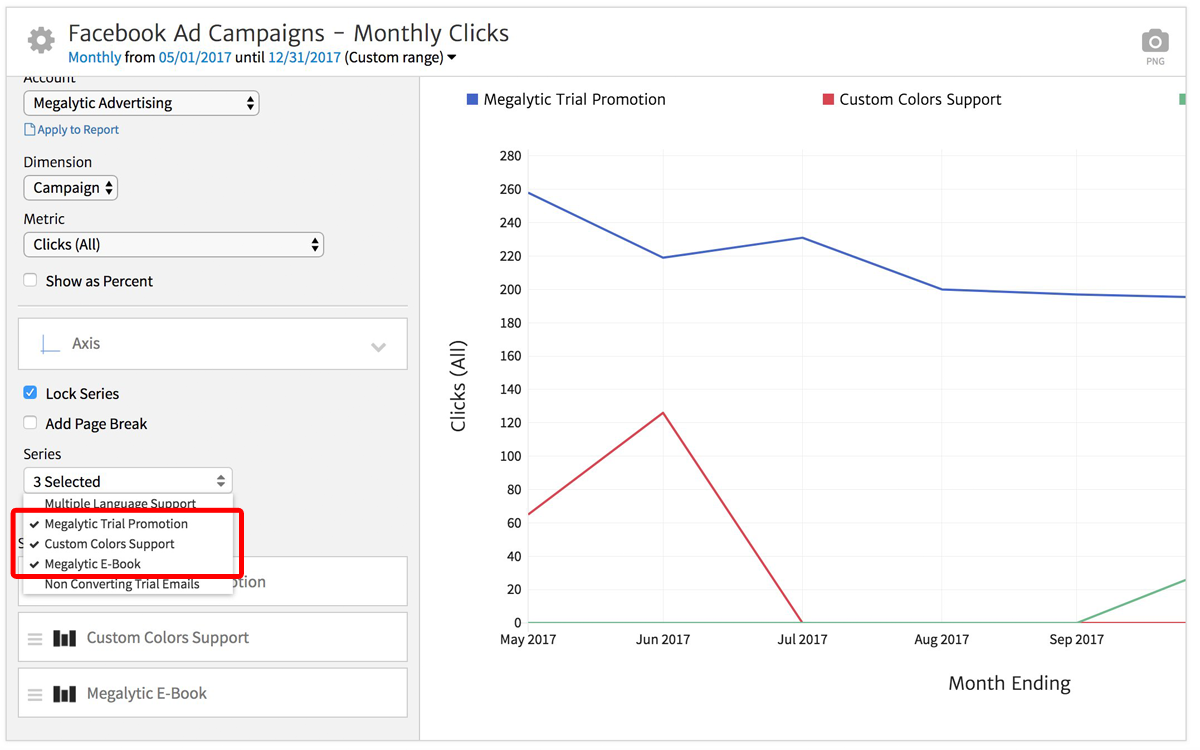
Task: Enable the Show as Percent checkbox
Action: tap(31, 281)
